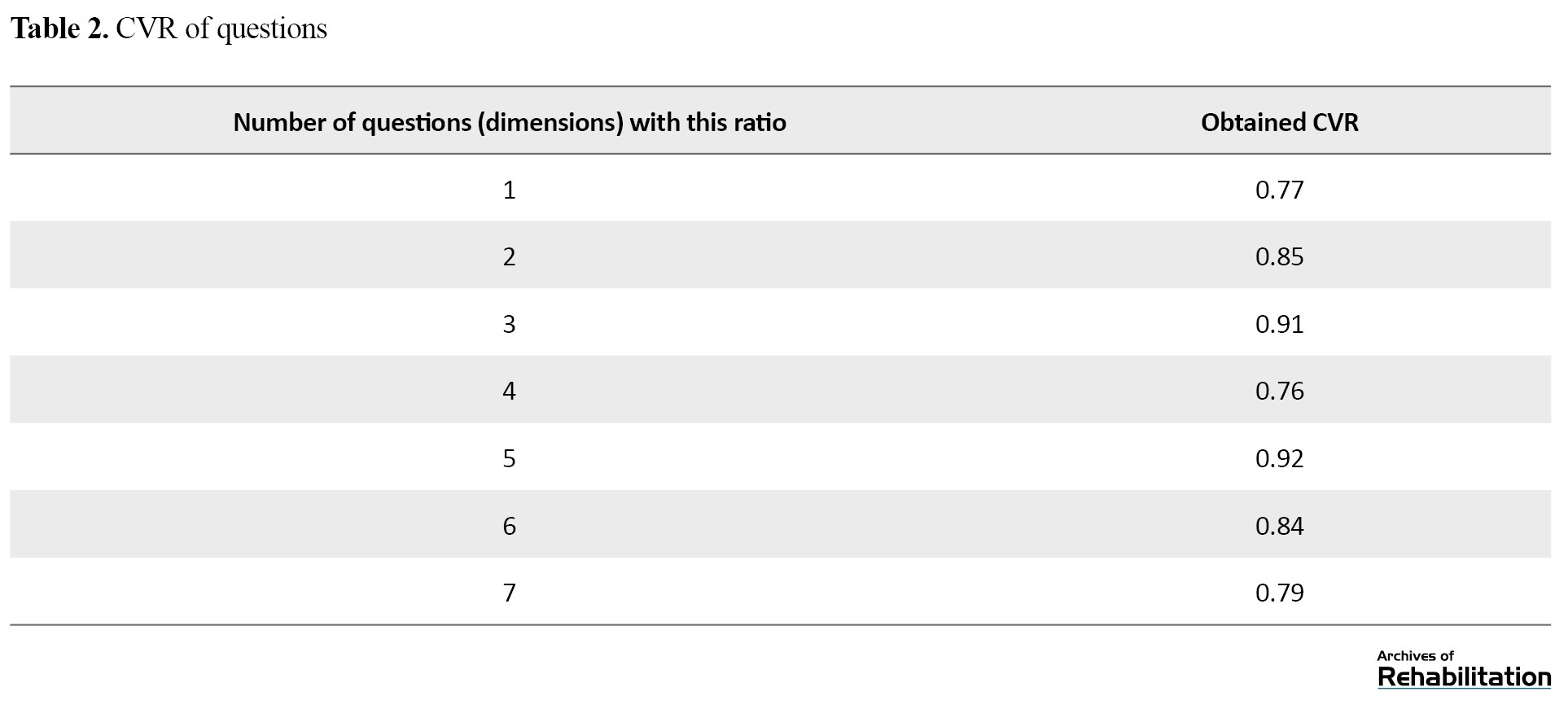Viewport: 1568px width, 709px height.
Task: Select the 'Obtained CVR' column header
Action: (1279, 122)
